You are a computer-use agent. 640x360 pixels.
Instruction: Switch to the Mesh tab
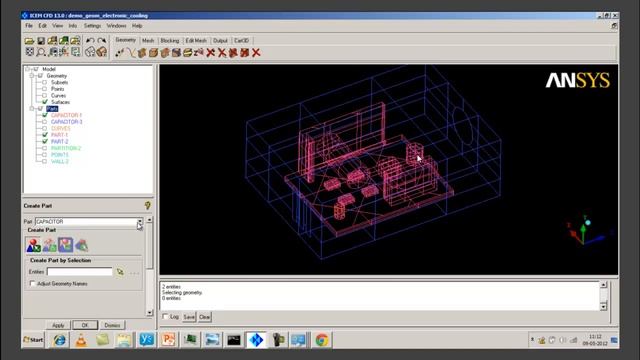(148, 40)
